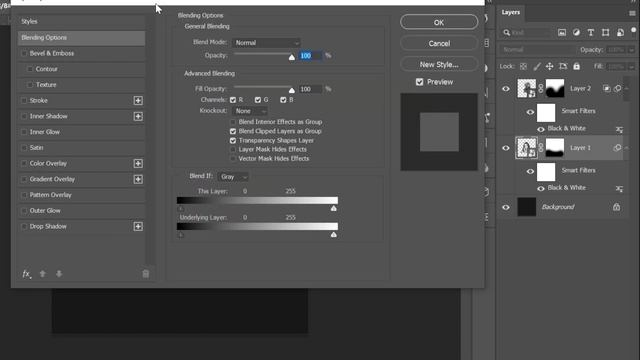This screenshot has width=640, height=360.
Task: Open the fx effects menu icon
Action: tap(27, 274)
